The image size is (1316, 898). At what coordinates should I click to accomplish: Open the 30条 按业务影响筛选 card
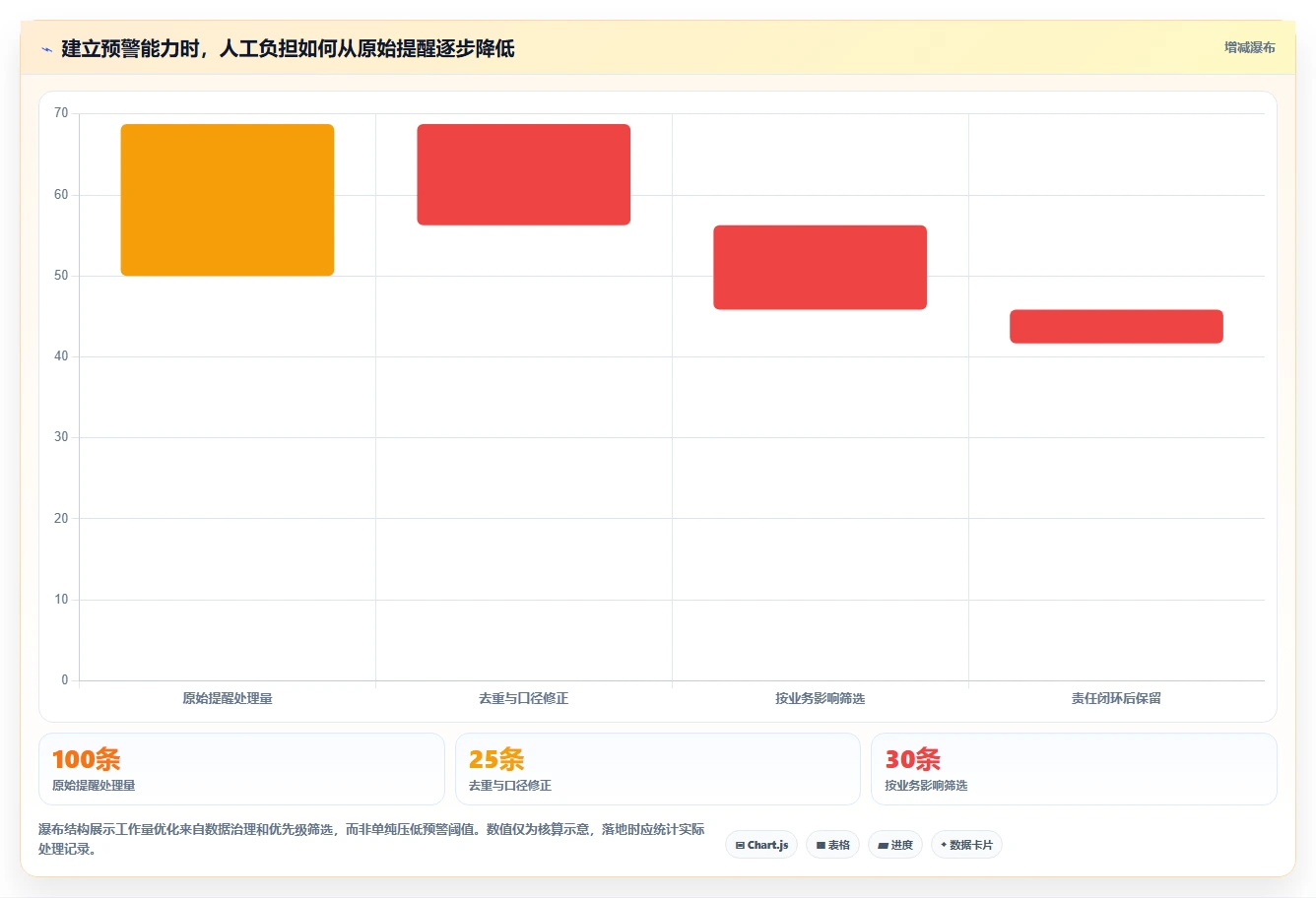coord(1074,769)
